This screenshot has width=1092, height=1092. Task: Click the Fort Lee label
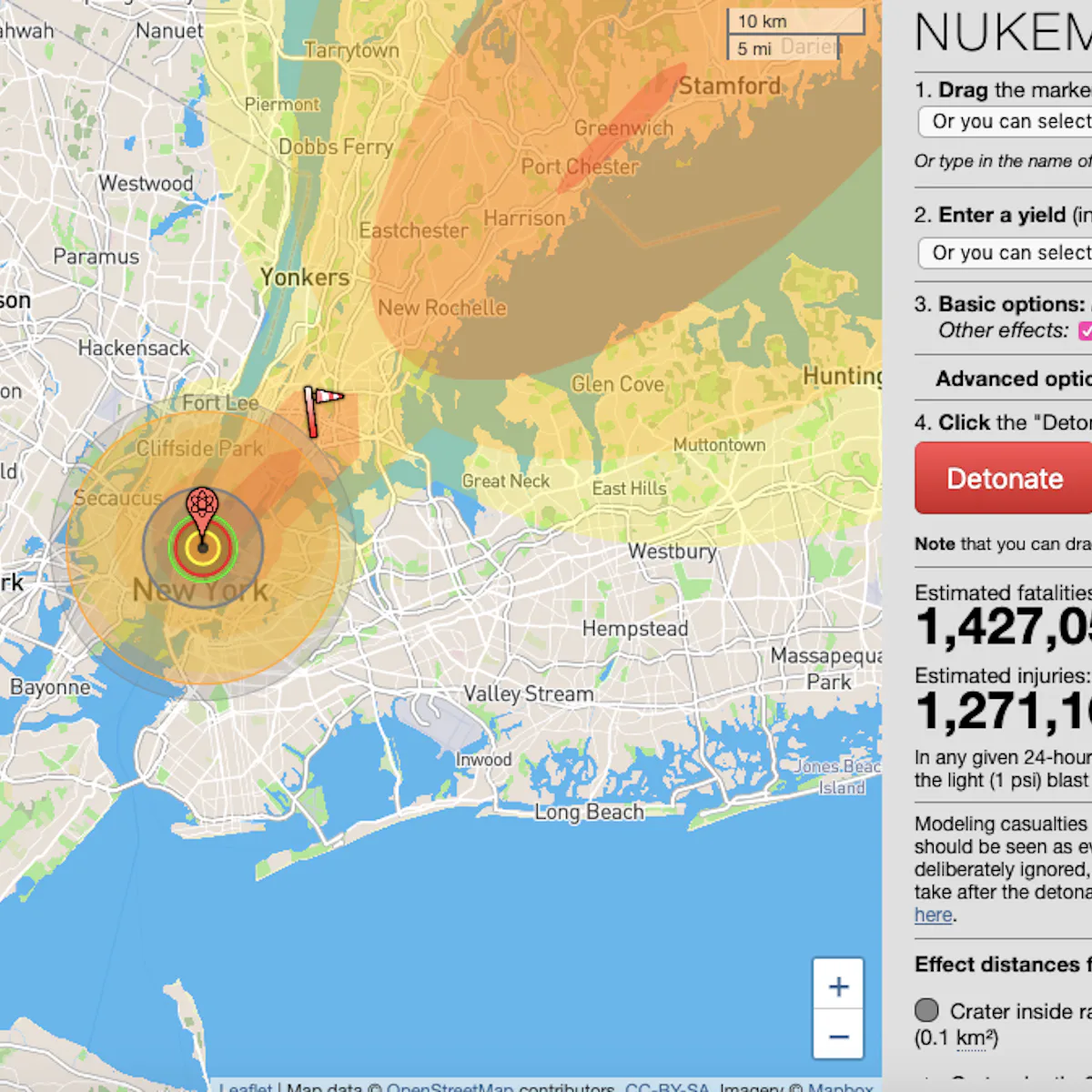pos(220,402)
